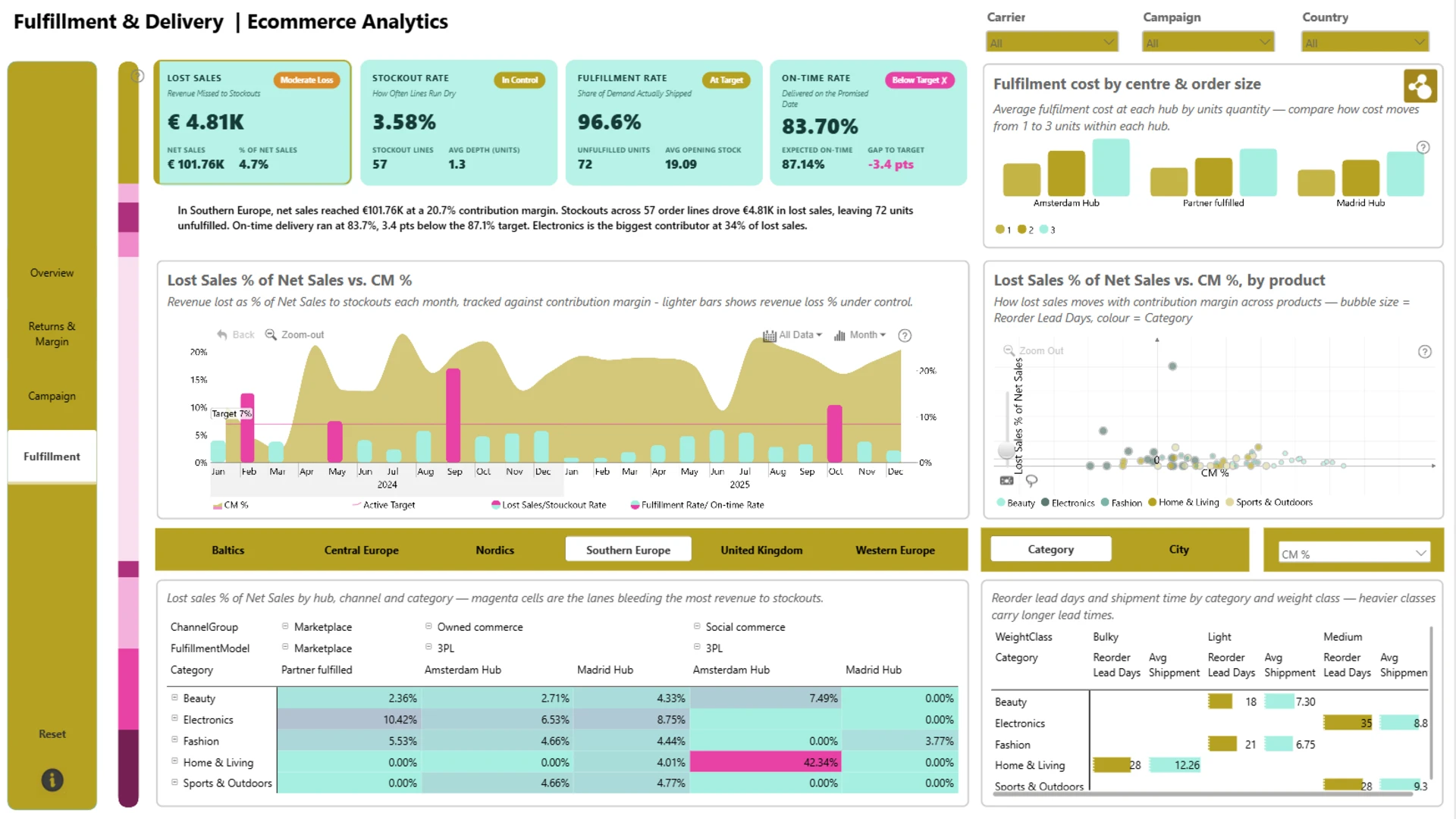Click the September 2024 magenta bar
Viewport: 1456px width, 819px height.
tap(453, 416)
